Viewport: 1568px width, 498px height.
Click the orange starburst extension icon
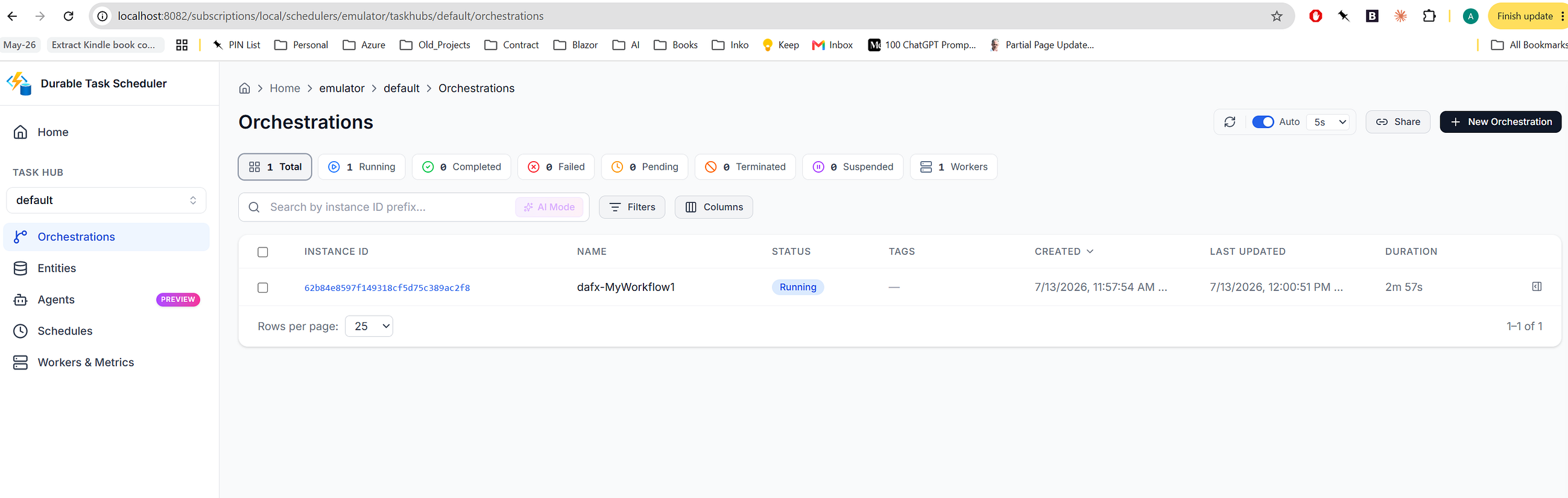pos(1400,16)
